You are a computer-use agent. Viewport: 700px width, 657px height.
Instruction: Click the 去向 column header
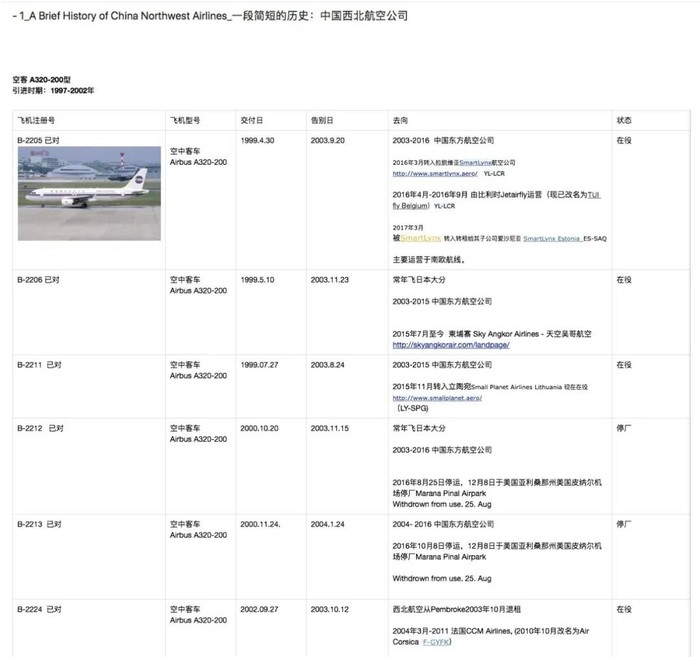pyautogui.click(x=400, y=120)
